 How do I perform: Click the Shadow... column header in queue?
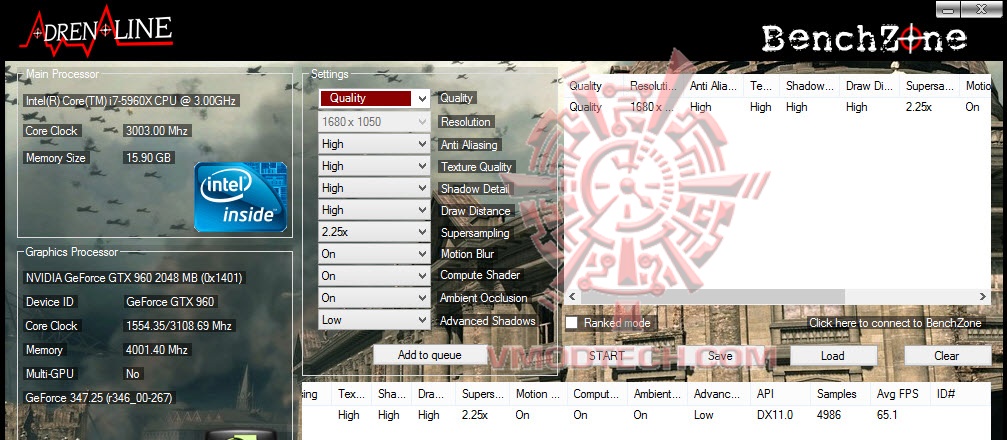coord(809,86)
